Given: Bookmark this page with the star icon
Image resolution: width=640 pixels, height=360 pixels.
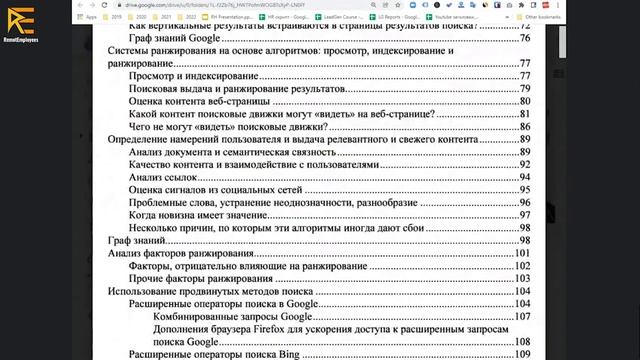Looking at the screenshot, I should [398, 5].
